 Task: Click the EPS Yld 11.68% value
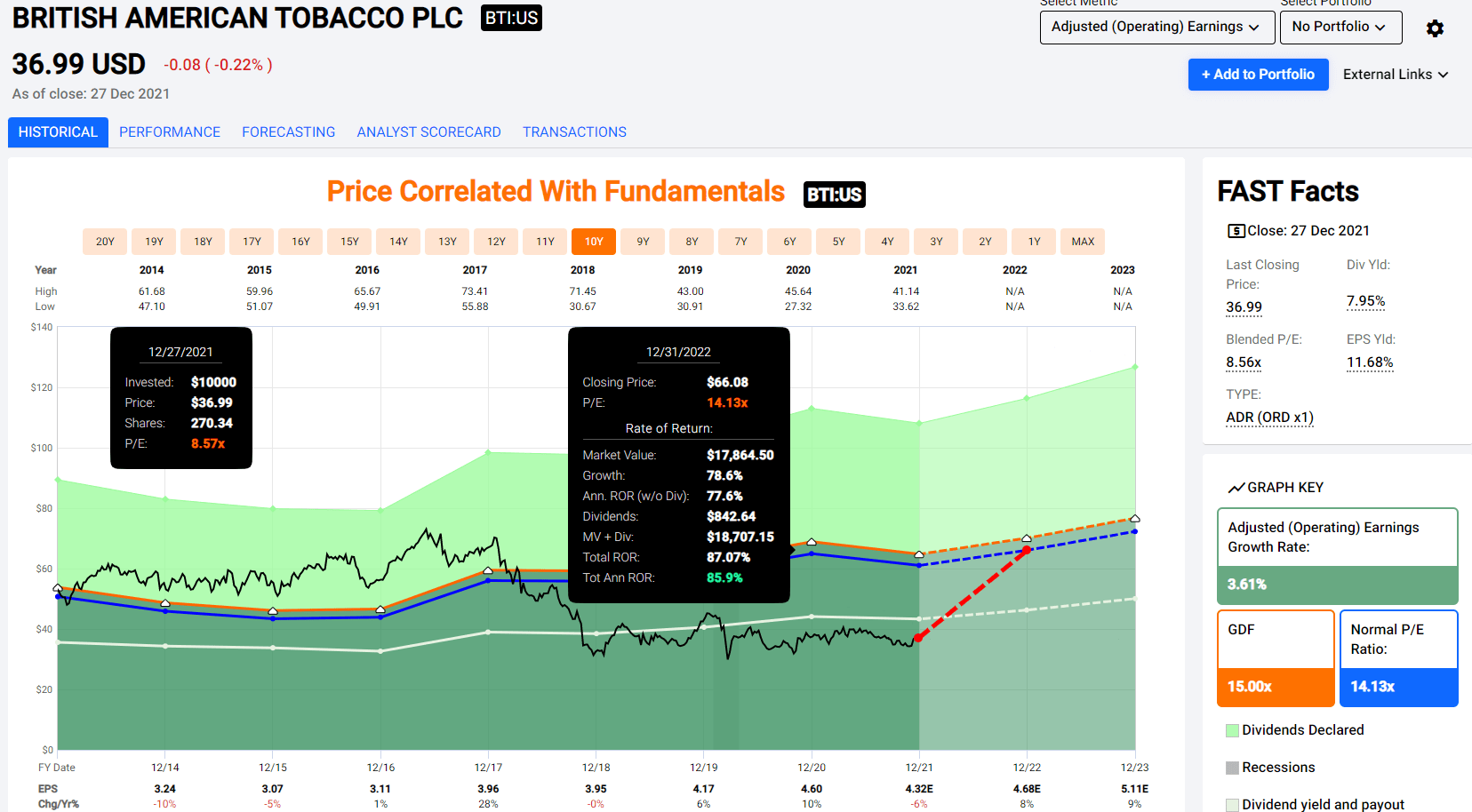(x=1370, y=362)
